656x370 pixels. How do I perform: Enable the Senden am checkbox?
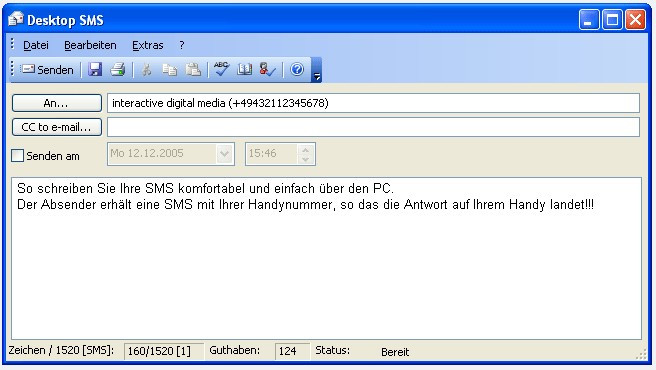[17, 156]
